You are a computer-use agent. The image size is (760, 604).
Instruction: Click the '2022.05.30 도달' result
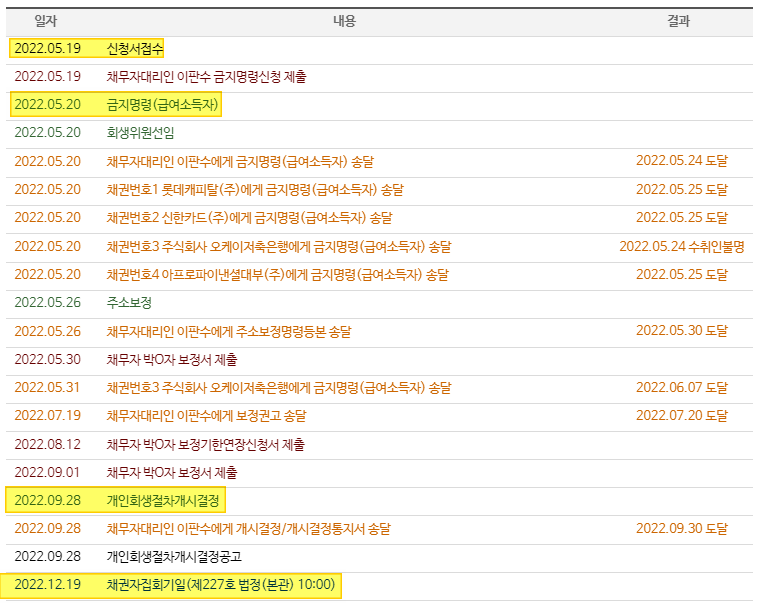[x=681, y=331]
